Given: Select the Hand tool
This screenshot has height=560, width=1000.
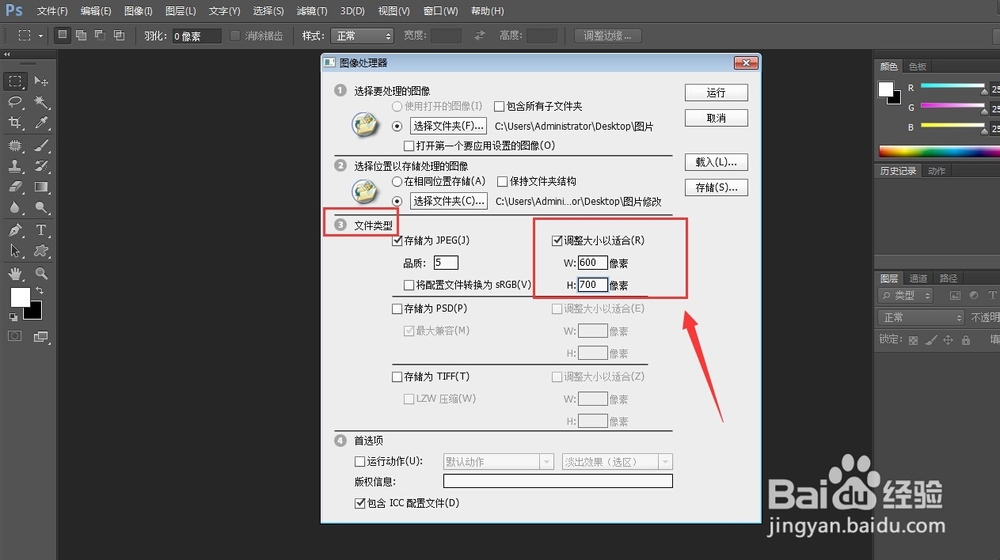Looking at the screenshot, I should (x=15, y=274).
